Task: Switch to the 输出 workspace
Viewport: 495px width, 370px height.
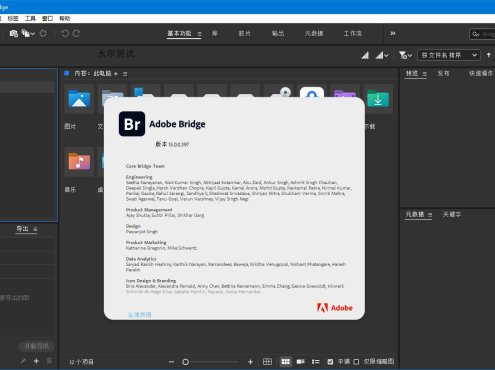Action: (x=278, y=33)
